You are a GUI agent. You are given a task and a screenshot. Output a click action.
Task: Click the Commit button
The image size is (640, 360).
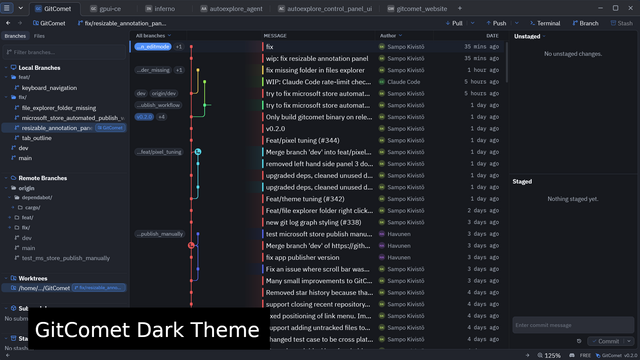tap(605, 341)
